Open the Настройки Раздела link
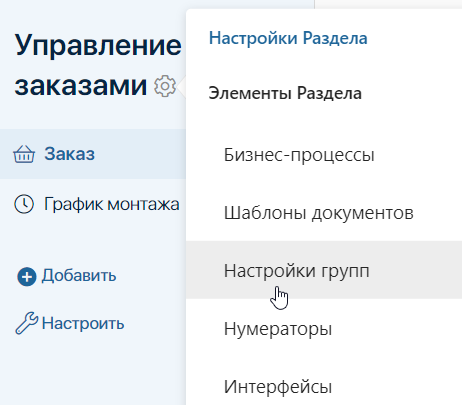The image size is (462, 405). (x=288, y=38)
